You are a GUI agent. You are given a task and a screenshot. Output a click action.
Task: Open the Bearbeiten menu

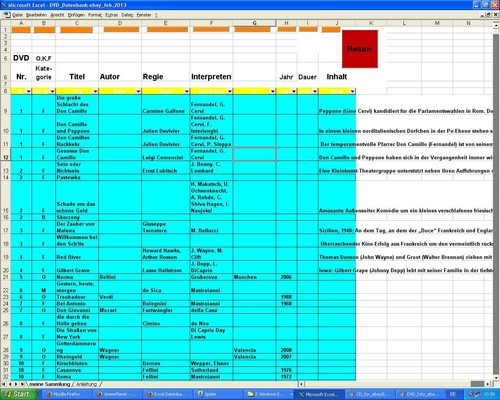[x=36, y=15]
